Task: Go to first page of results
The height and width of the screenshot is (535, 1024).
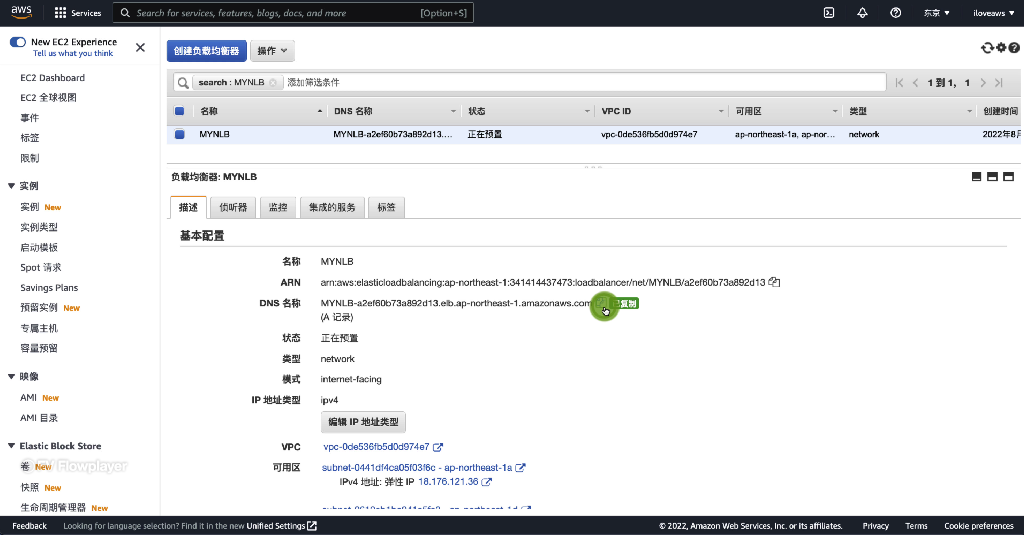Action: [x=899, y=82]
